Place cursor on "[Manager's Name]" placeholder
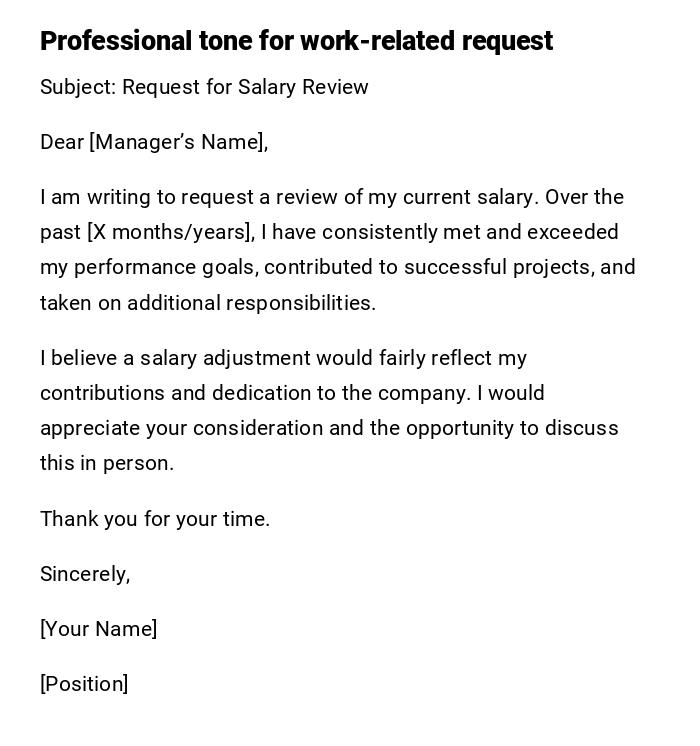700x746 pixels. point(177,142)
